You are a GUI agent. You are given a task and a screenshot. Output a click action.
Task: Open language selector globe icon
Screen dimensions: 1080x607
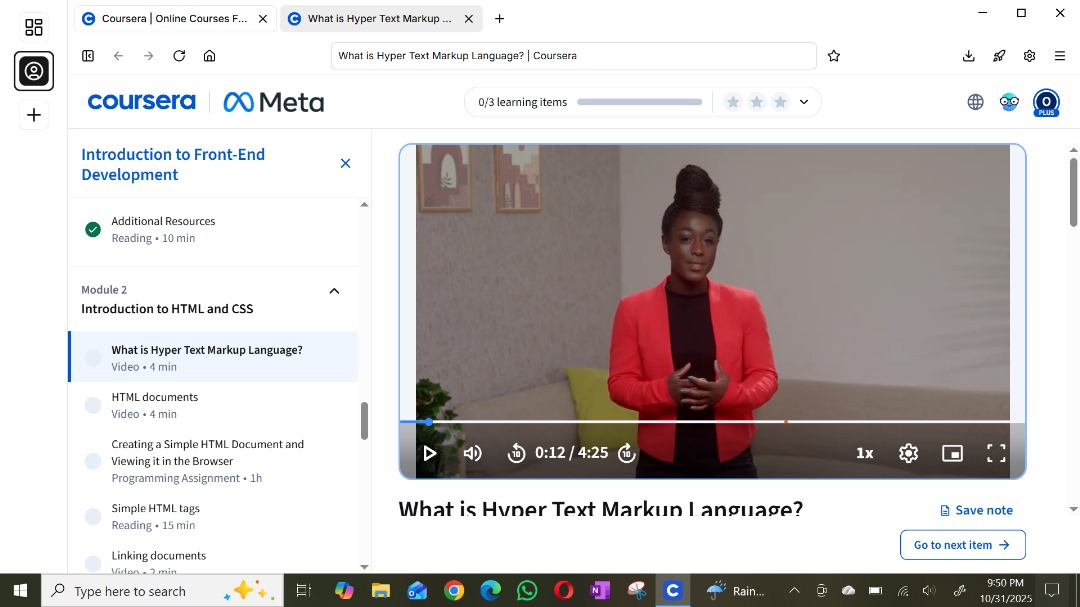click(975, 102)
